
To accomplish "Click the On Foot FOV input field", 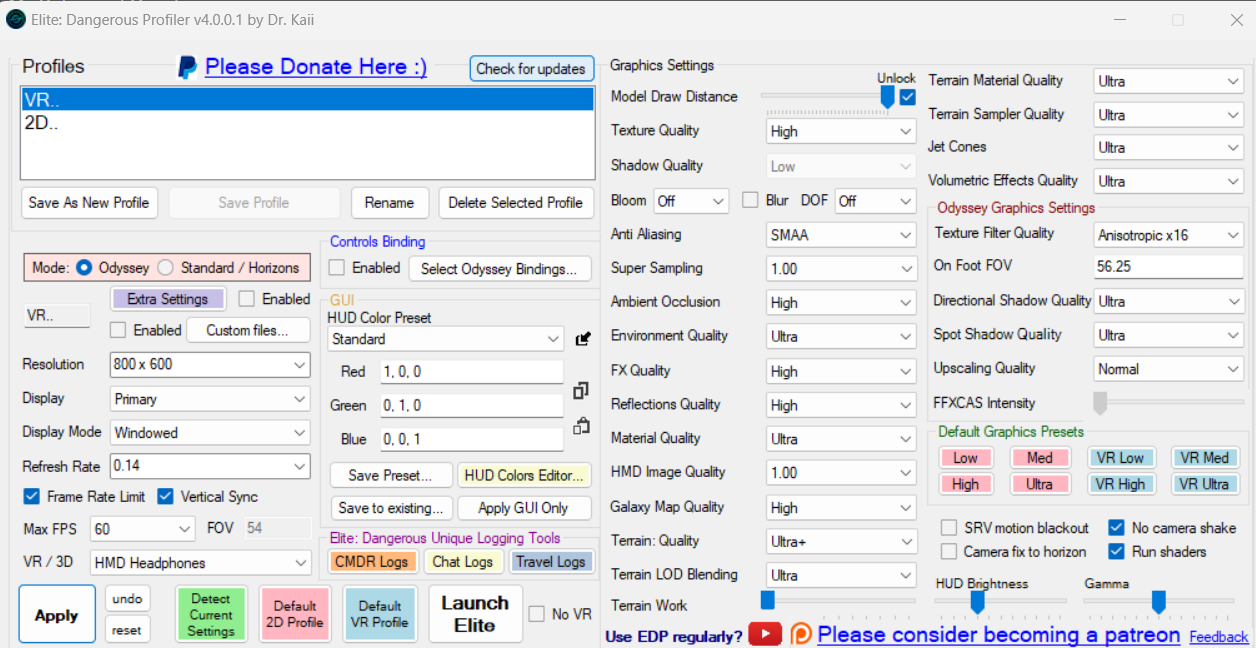I will (x=1169, y=268).
